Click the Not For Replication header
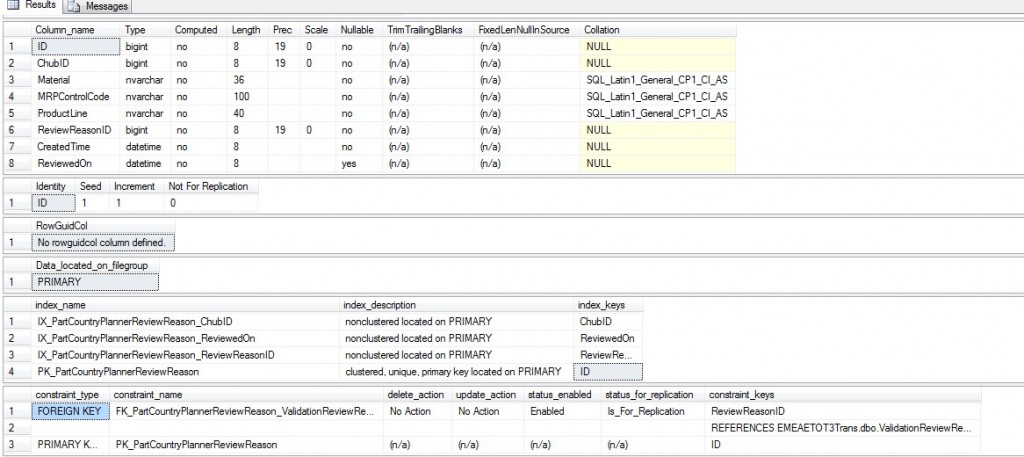Viewport: 1024px width, 457px height. pos(210,187)
